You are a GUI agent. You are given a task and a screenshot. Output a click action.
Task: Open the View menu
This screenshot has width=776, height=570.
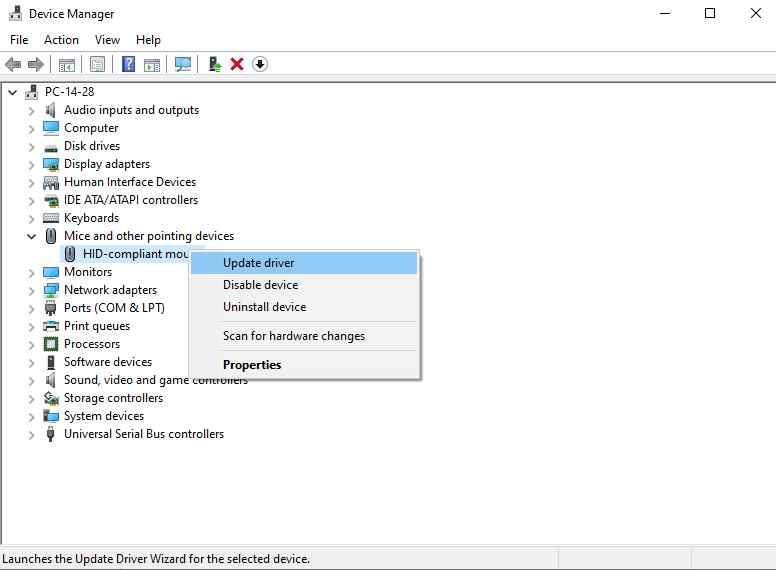pos(107,40)
